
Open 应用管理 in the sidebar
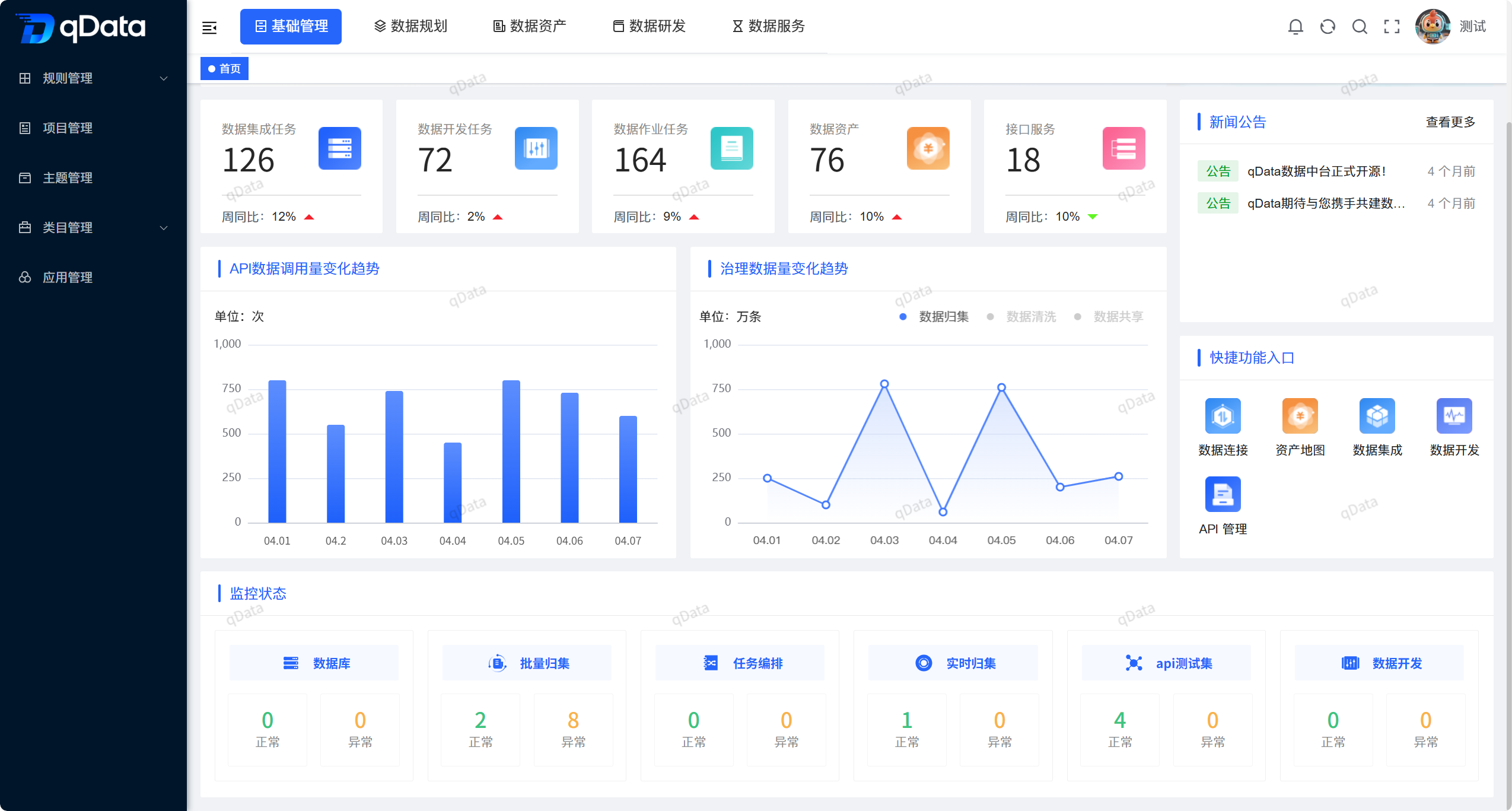click(93, 278)
